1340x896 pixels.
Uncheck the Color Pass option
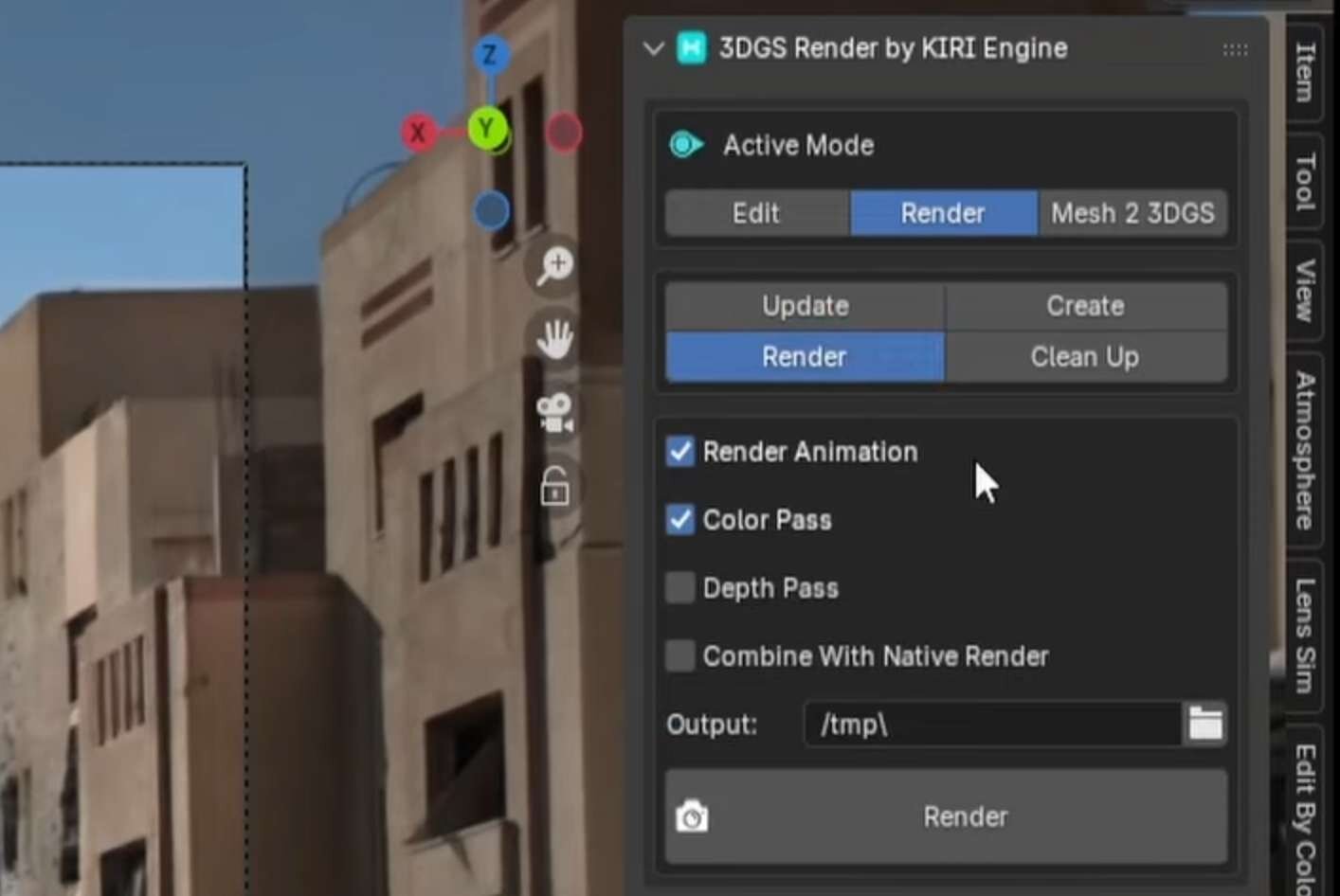pos(680,520)
